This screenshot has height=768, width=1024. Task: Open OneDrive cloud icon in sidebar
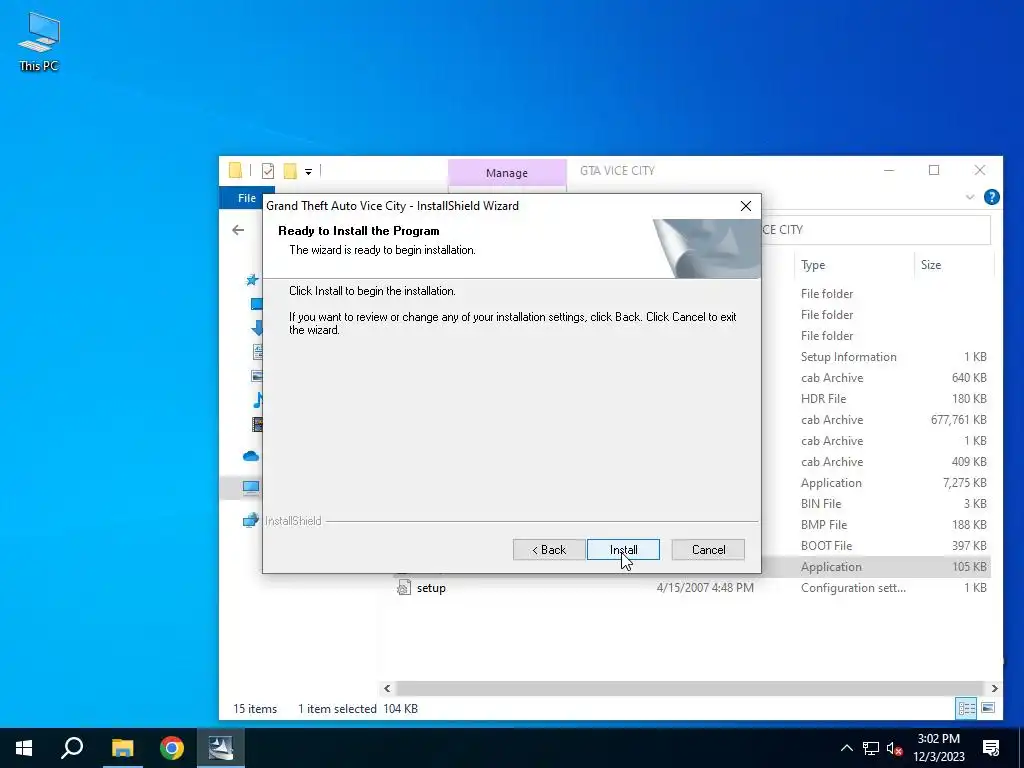click(x=251, y=456)
